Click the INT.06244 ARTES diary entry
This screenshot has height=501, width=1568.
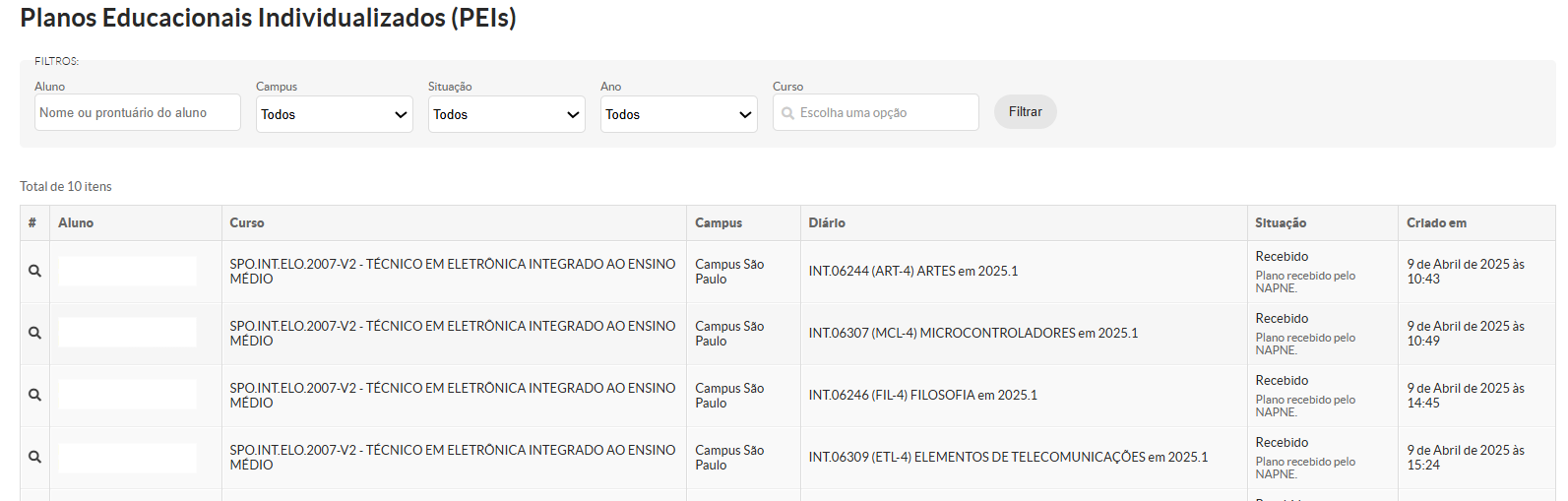[913, 272]
